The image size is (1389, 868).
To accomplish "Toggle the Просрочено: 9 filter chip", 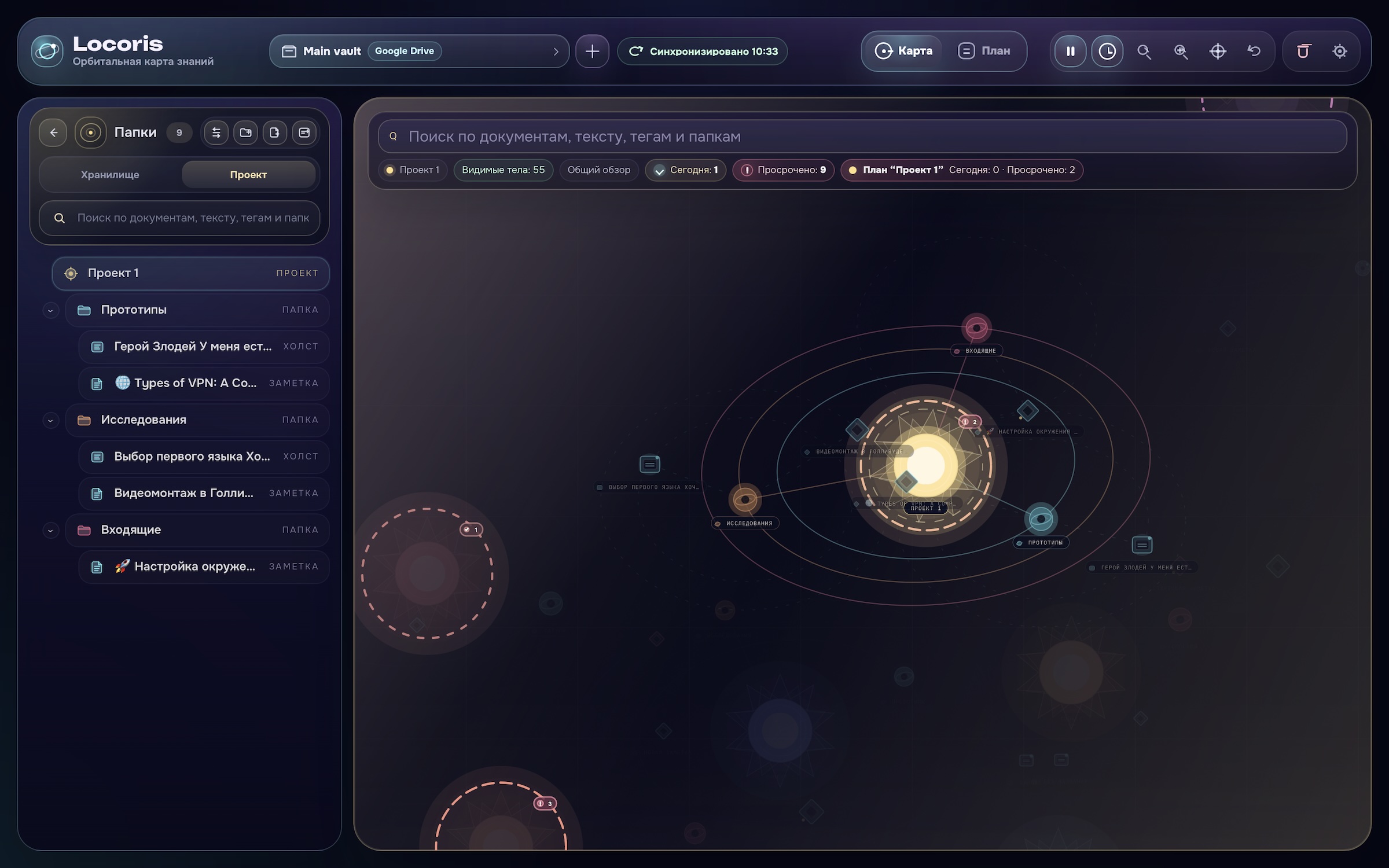I will coord(784,170).
